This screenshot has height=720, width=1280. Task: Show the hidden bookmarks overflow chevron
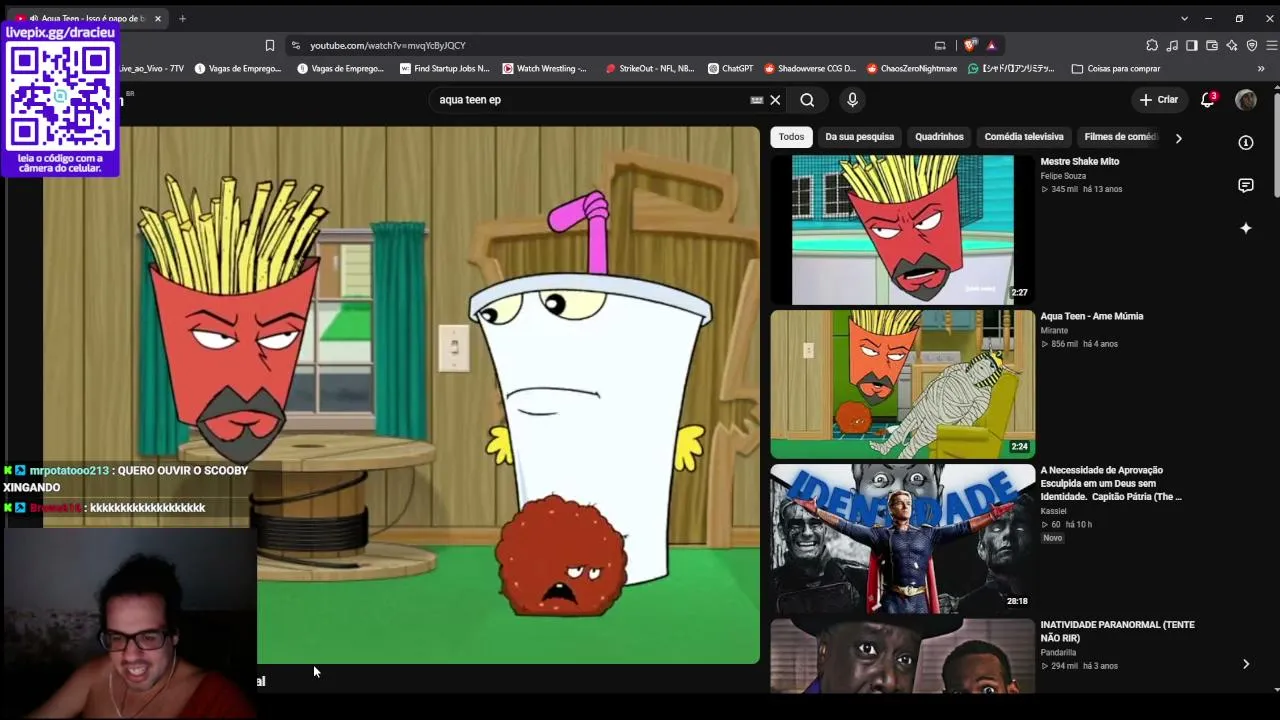(1261, 69)
